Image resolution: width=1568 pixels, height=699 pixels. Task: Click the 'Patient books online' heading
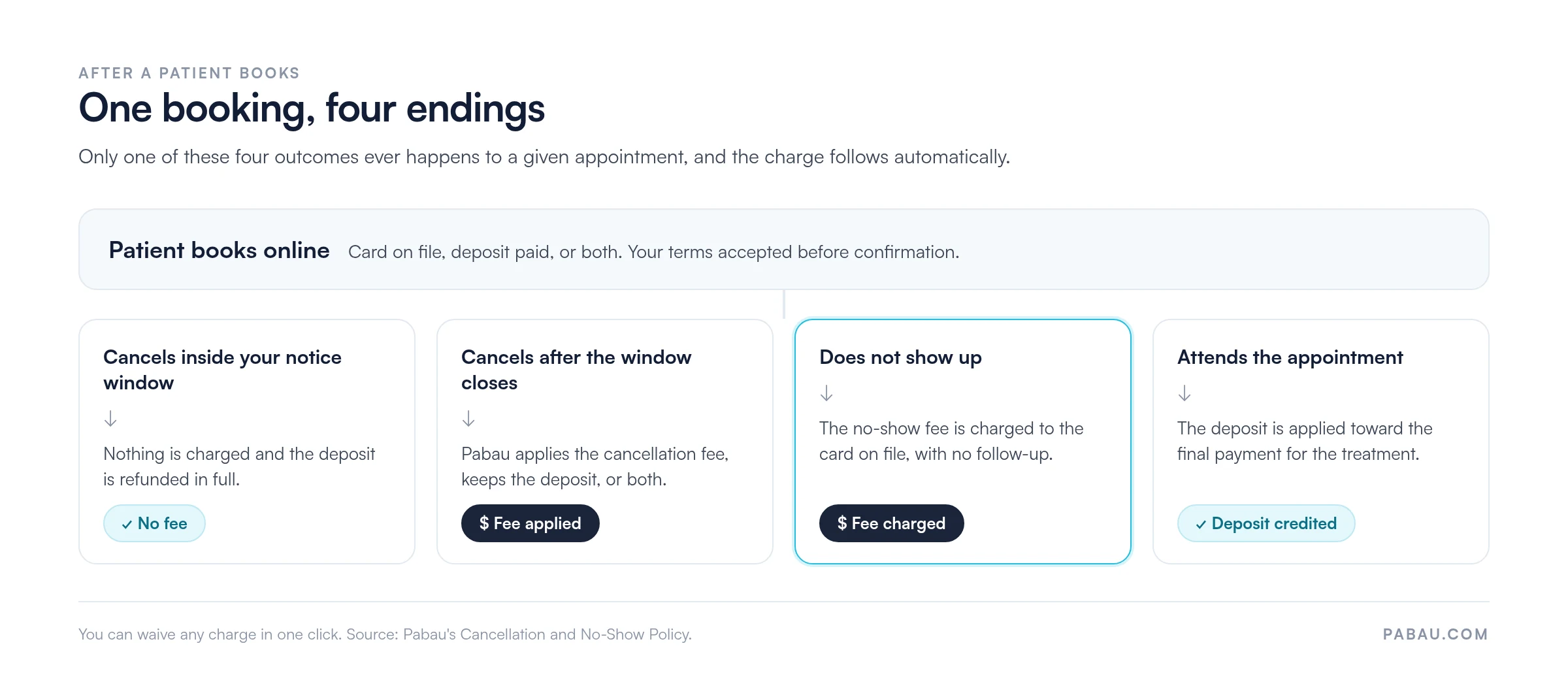219,250
